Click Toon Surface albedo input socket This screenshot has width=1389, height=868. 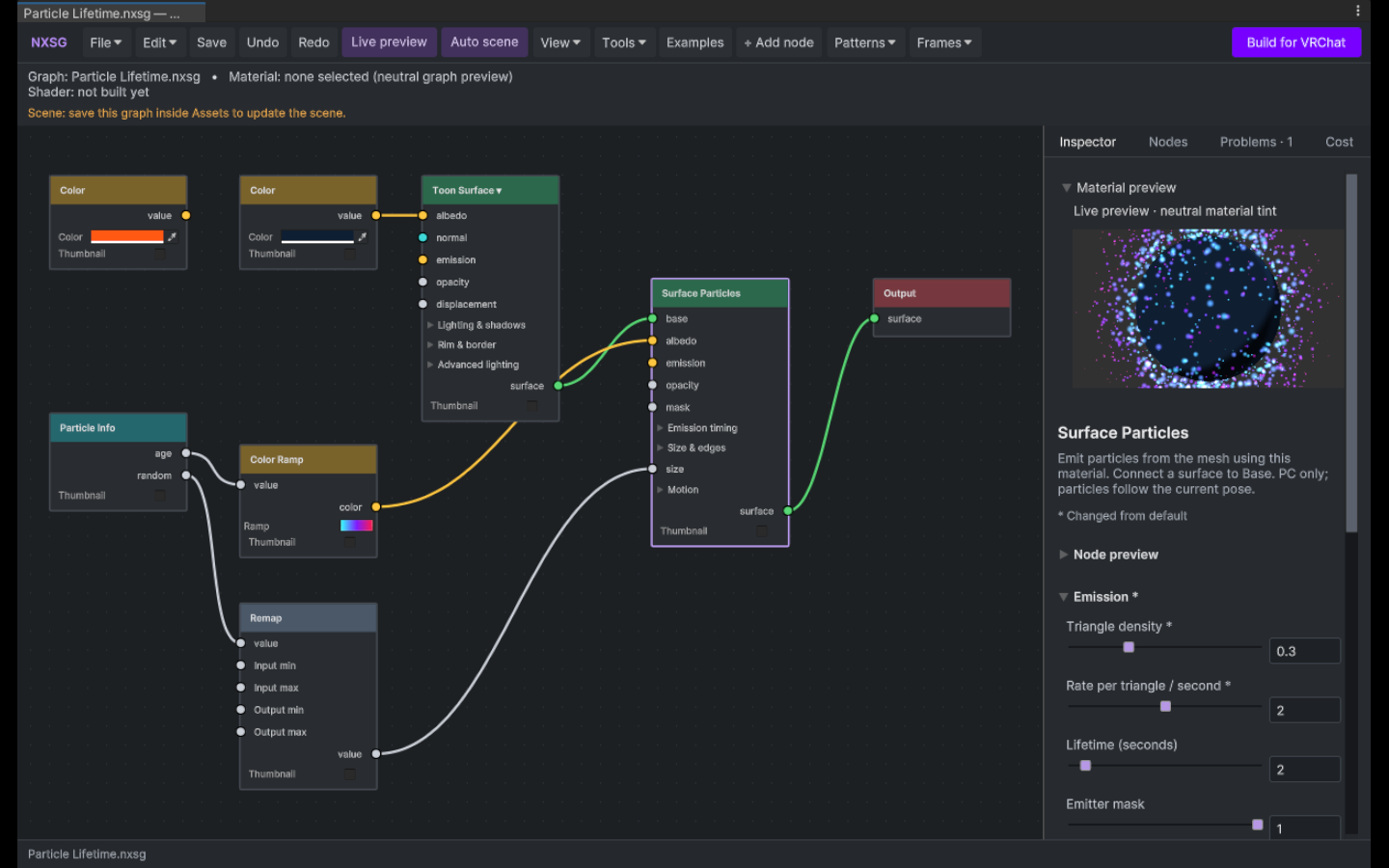click(422, 215)
